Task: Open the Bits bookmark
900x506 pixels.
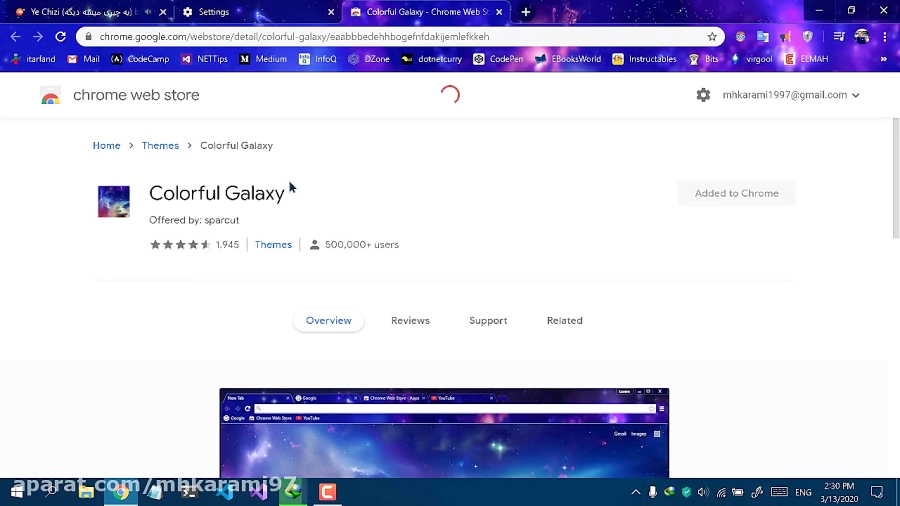Action: pos(704,59)
